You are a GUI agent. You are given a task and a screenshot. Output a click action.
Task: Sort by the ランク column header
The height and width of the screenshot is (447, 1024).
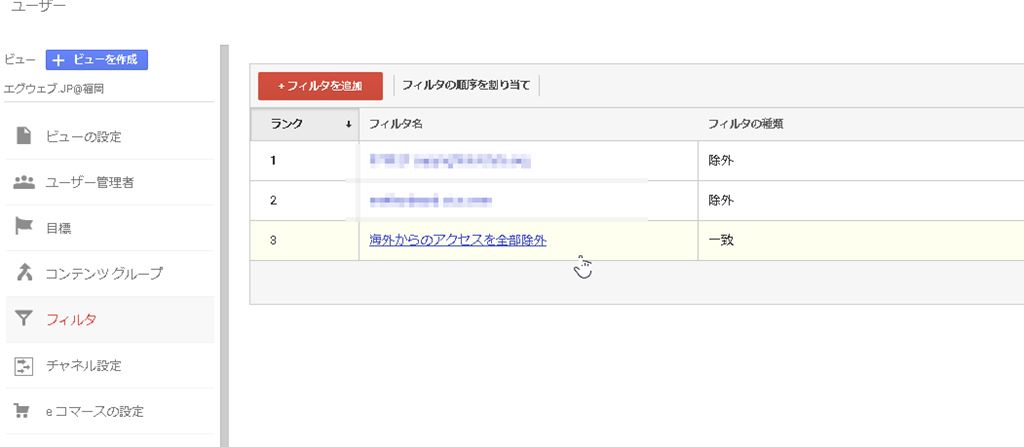[304, 124]
